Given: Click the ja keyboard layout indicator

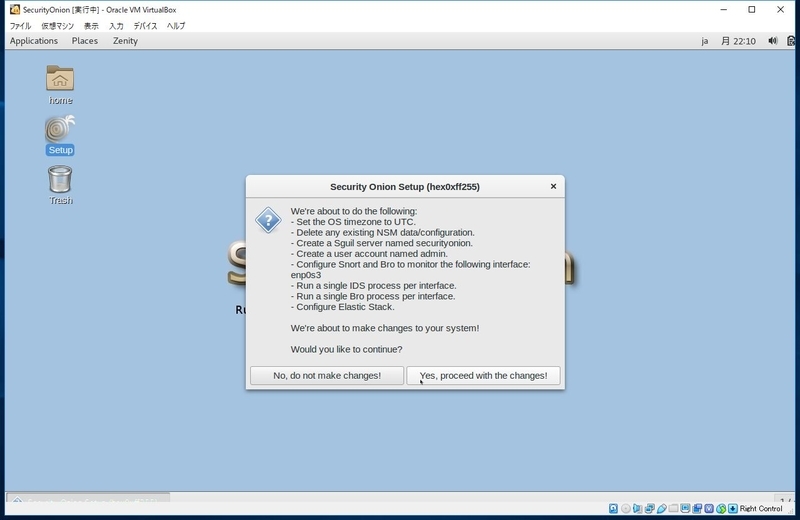Looking at the screenshot, I should 705,41.
